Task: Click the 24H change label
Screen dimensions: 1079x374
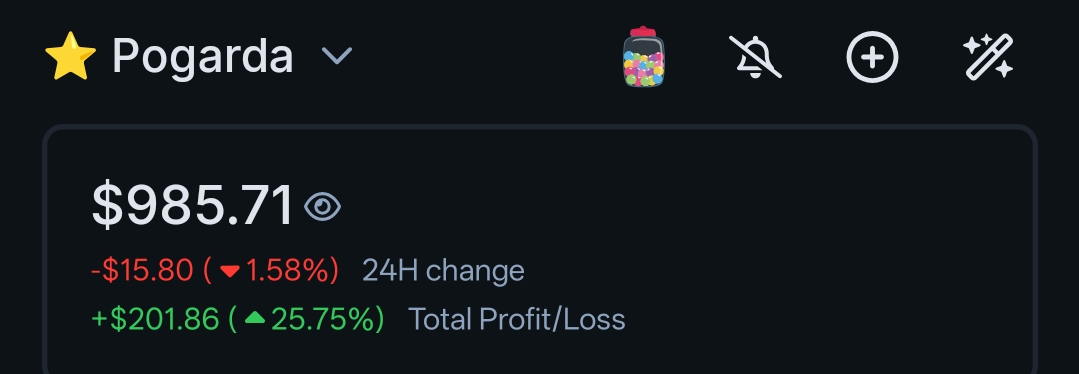Action: [443, 271]
